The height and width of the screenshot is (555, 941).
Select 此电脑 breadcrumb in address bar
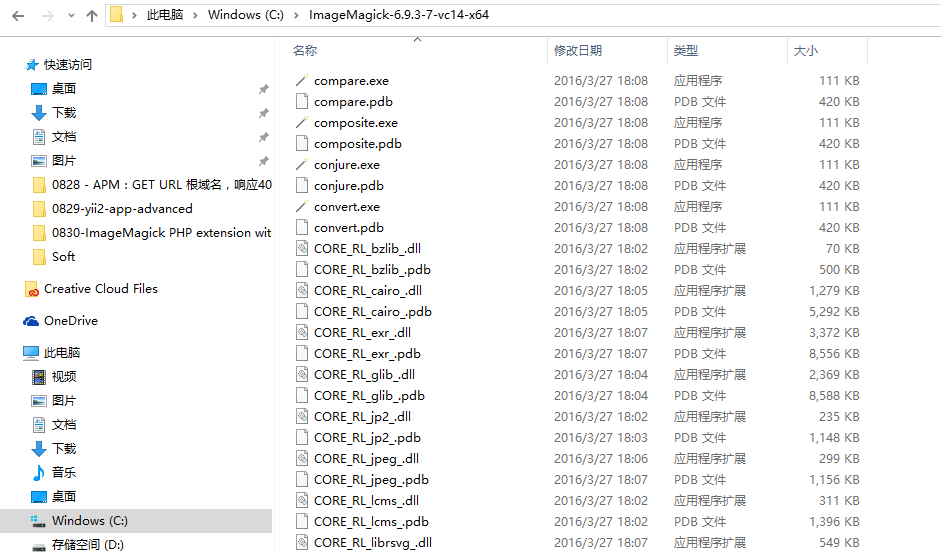point(165,15)
